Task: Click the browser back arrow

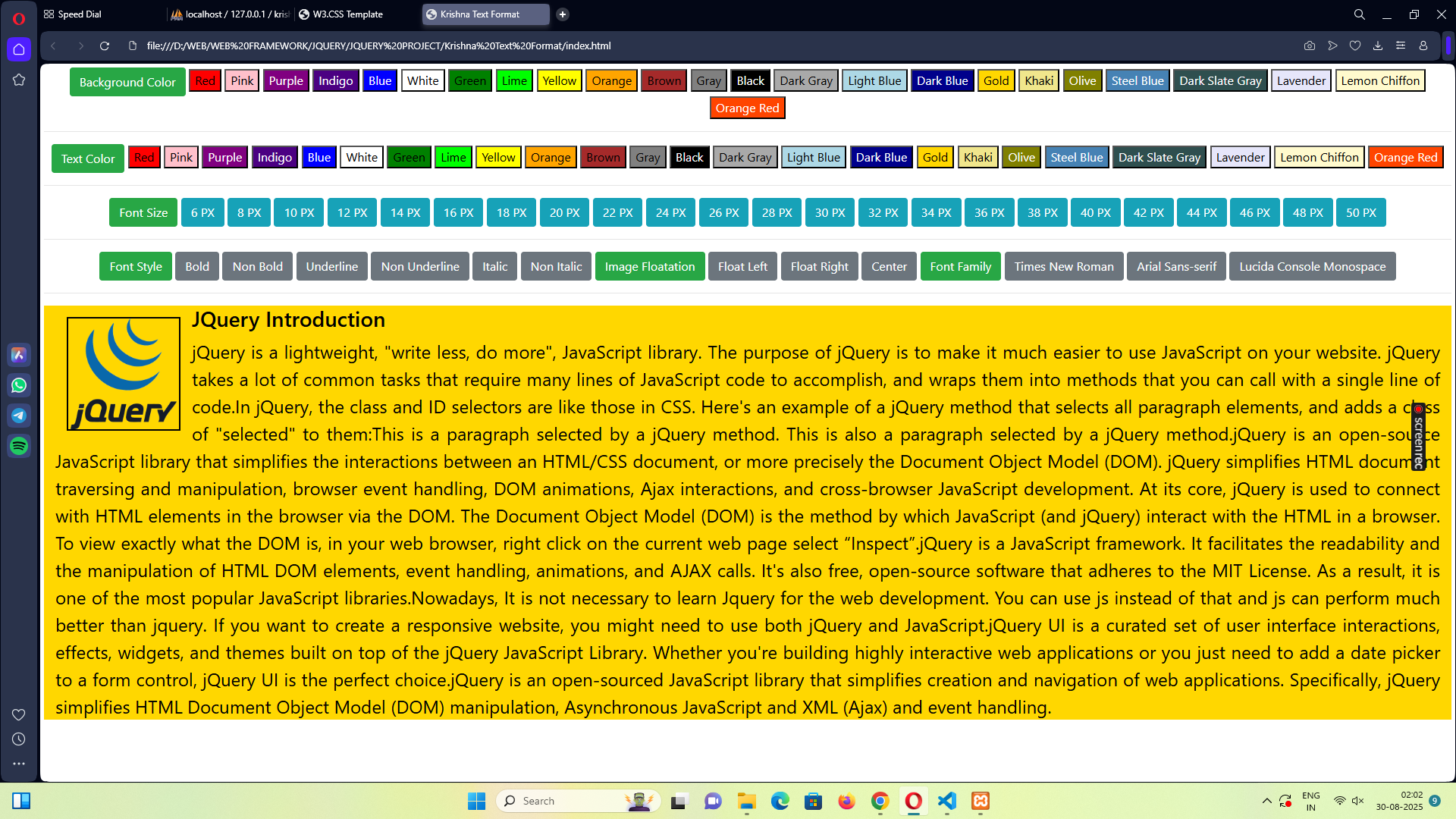Action: click(53, 46)
